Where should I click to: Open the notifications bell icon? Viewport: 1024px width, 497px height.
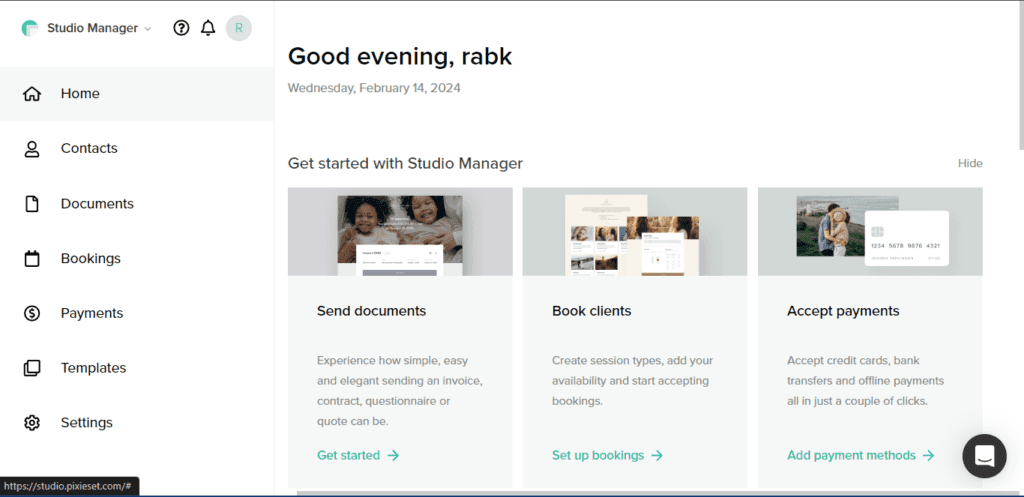[x=208, y=28]
